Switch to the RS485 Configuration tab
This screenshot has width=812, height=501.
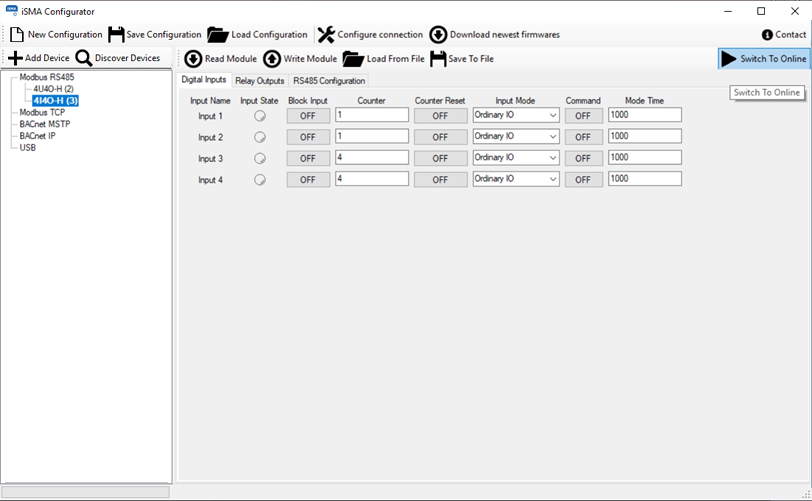point(329,81)
